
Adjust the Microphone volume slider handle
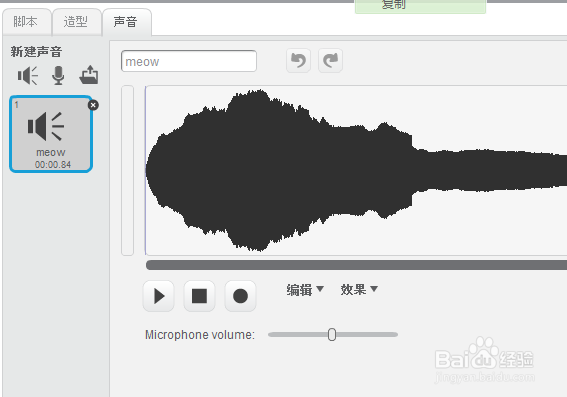[332, 334]
